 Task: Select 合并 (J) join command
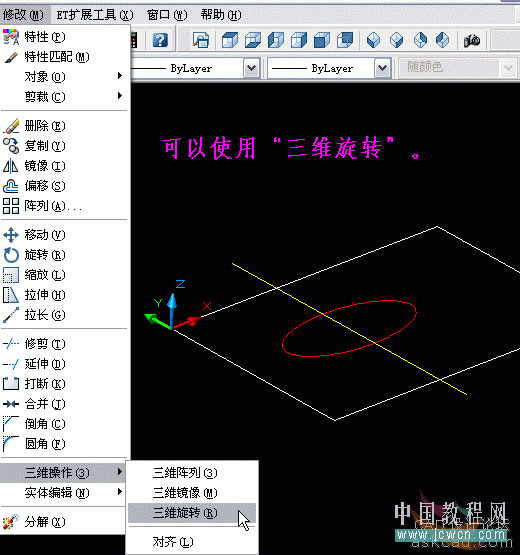click(65, 404)
